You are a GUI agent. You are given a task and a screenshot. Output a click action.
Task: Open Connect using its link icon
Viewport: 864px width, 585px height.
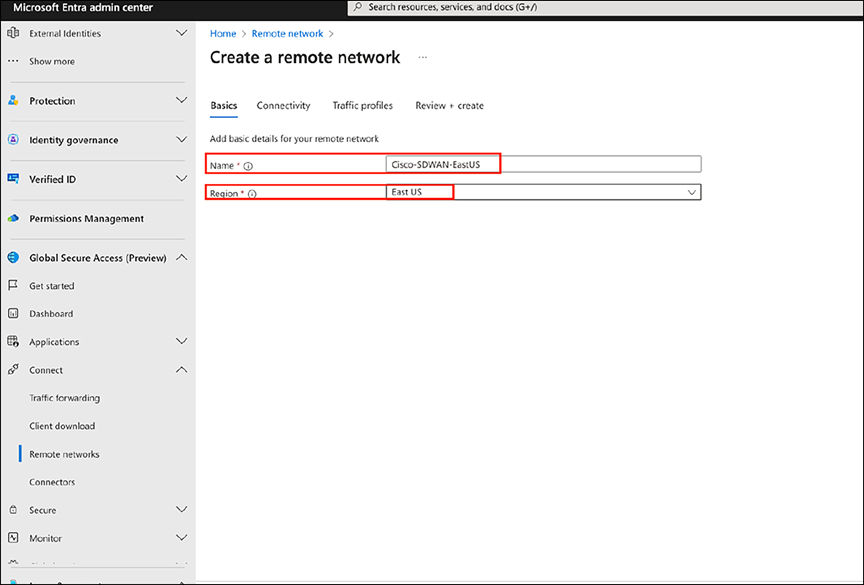pyautogui.click(x=14, y=369)
